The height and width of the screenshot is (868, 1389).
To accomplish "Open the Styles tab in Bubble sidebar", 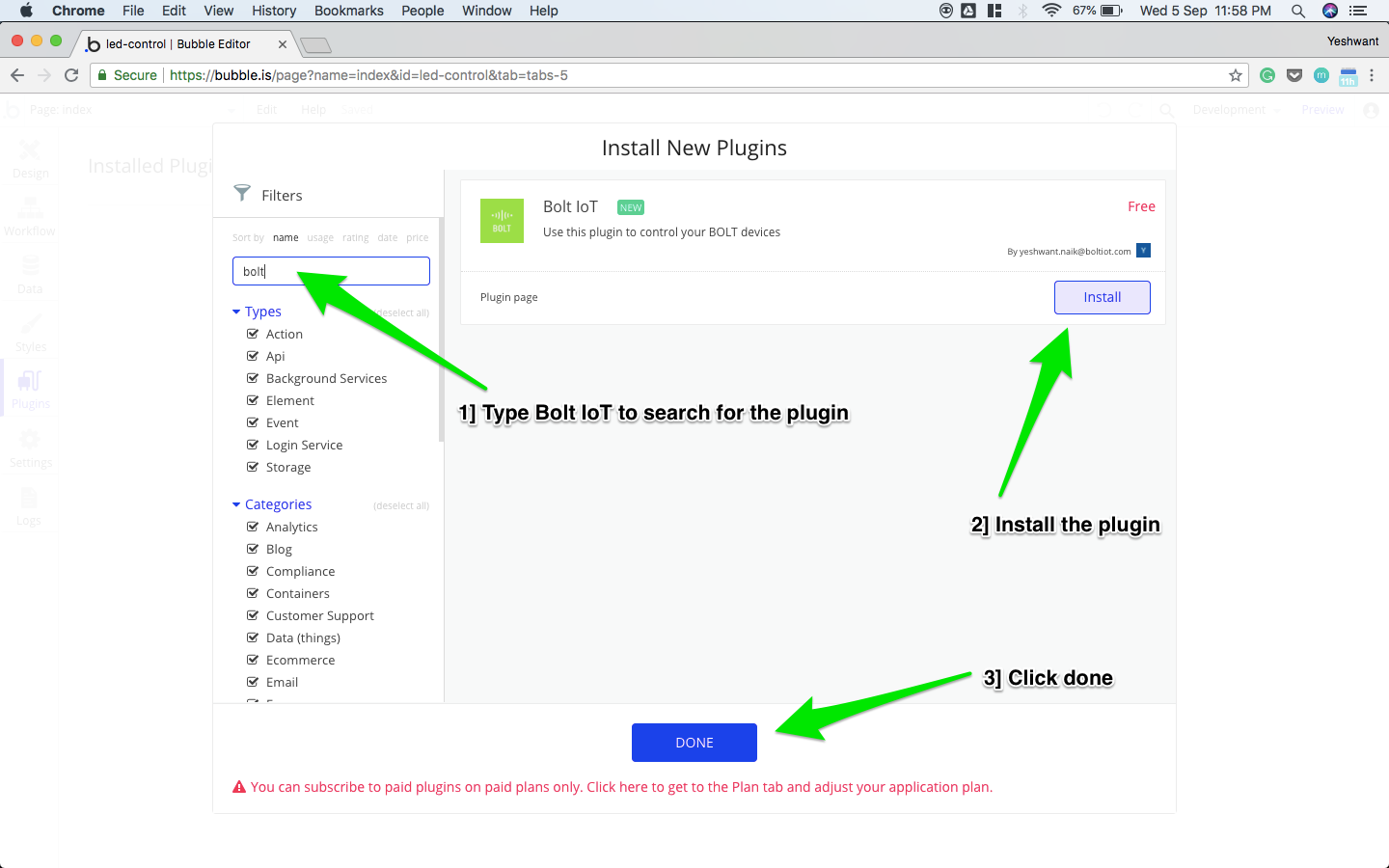I will [30, 333].
